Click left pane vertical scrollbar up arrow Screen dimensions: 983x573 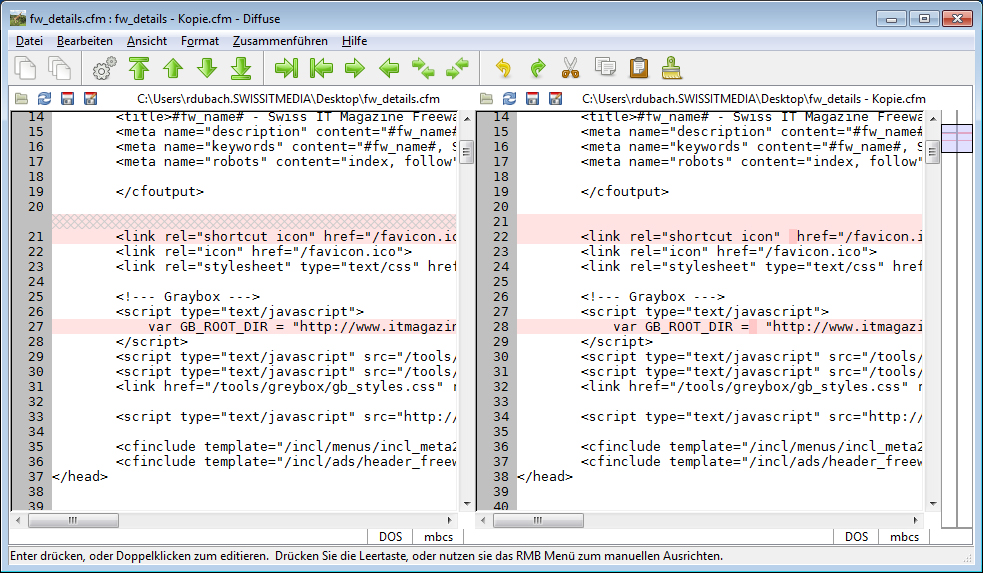pyautogui.click(x=466, y=118)
